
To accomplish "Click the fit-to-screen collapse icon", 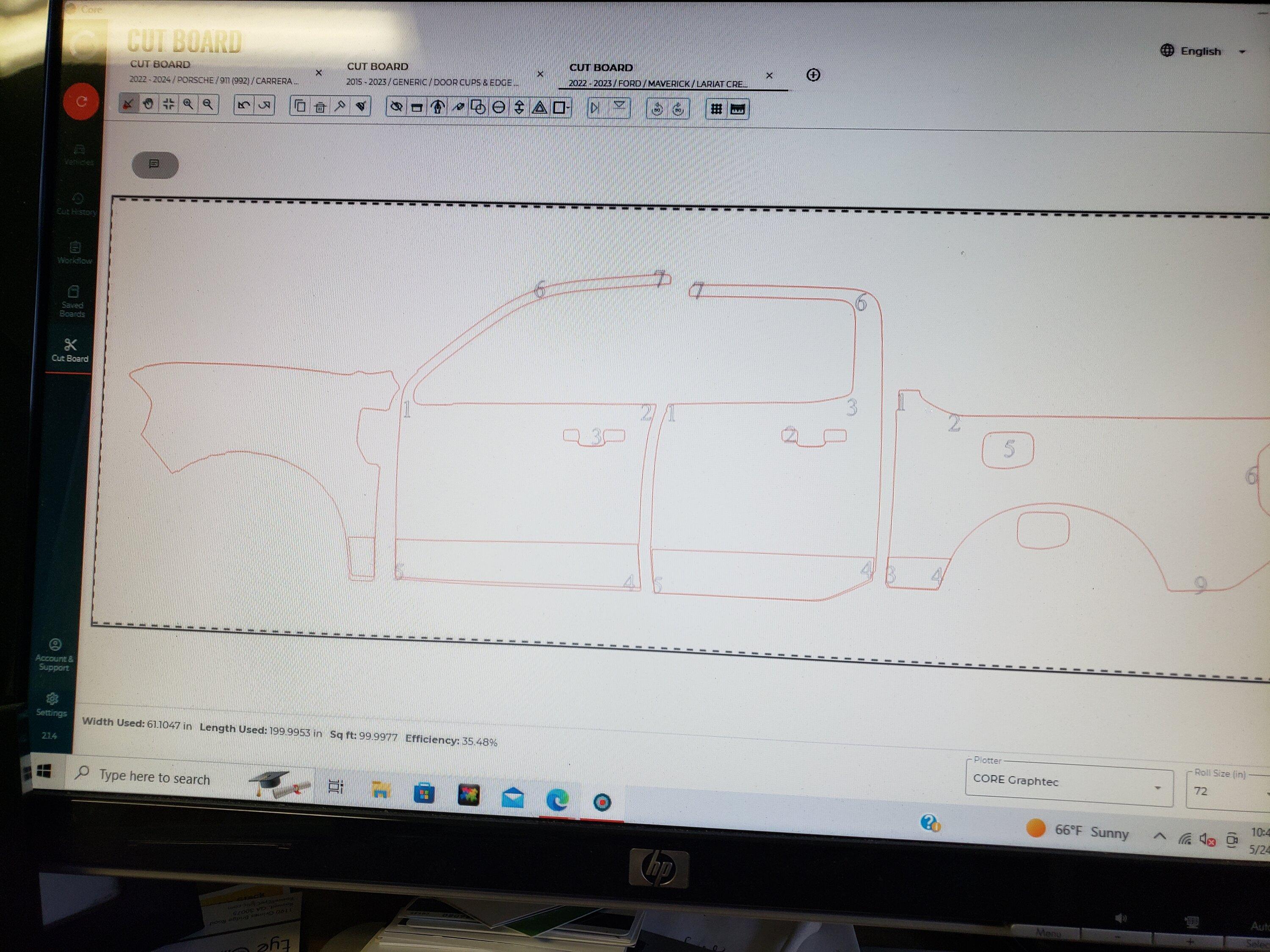I will pyautogui.click(x=168, y=104).
